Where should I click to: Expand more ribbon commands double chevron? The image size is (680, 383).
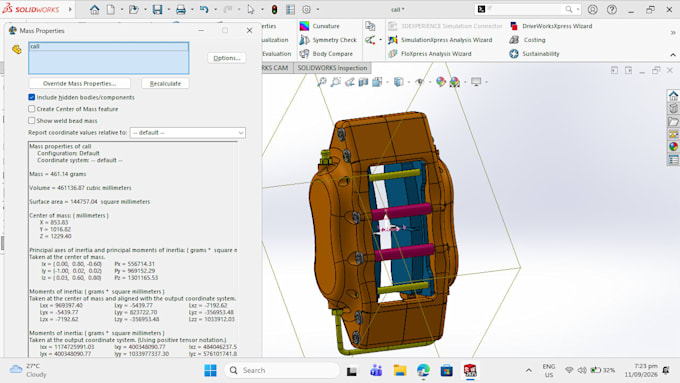[673, 33]
